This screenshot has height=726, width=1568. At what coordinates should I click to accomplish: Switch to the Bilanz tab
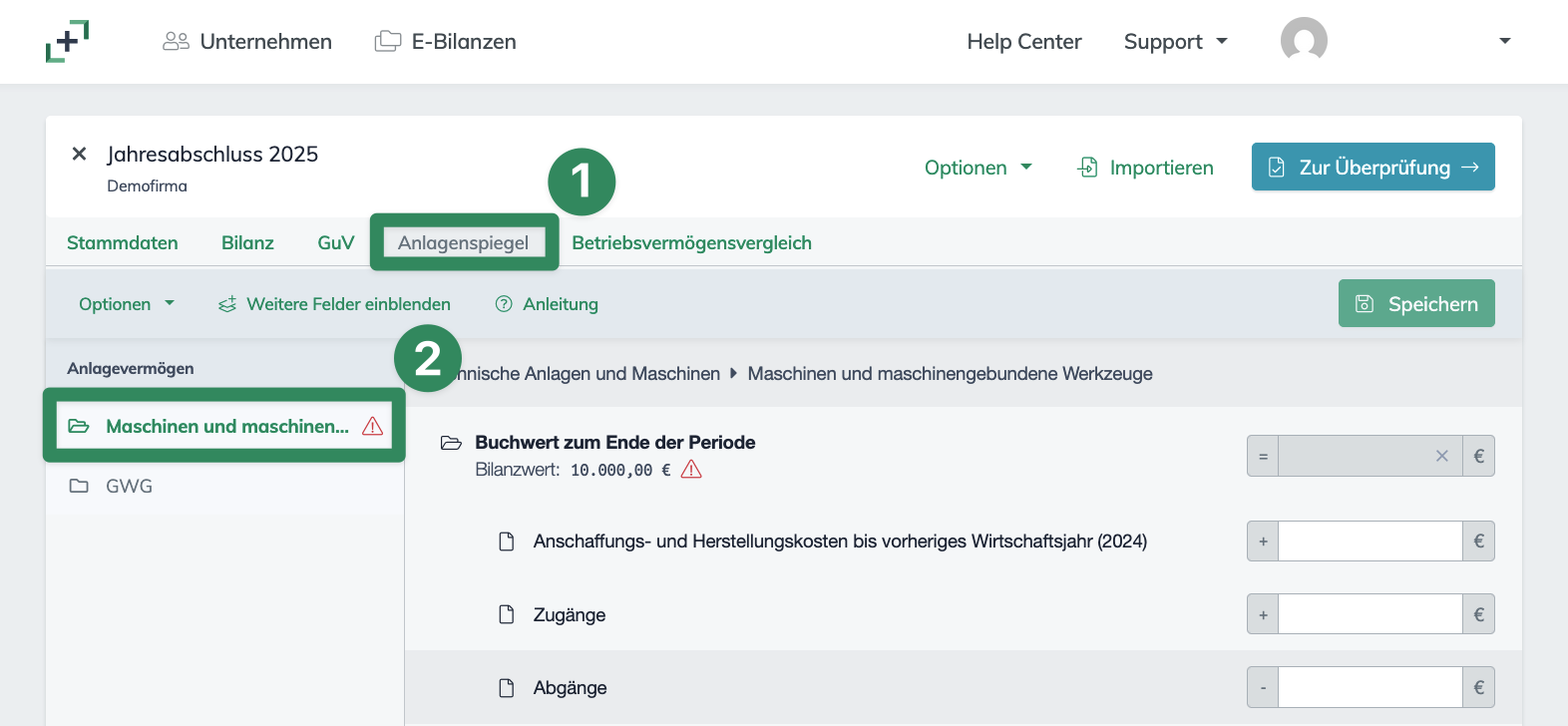[247, 243]
